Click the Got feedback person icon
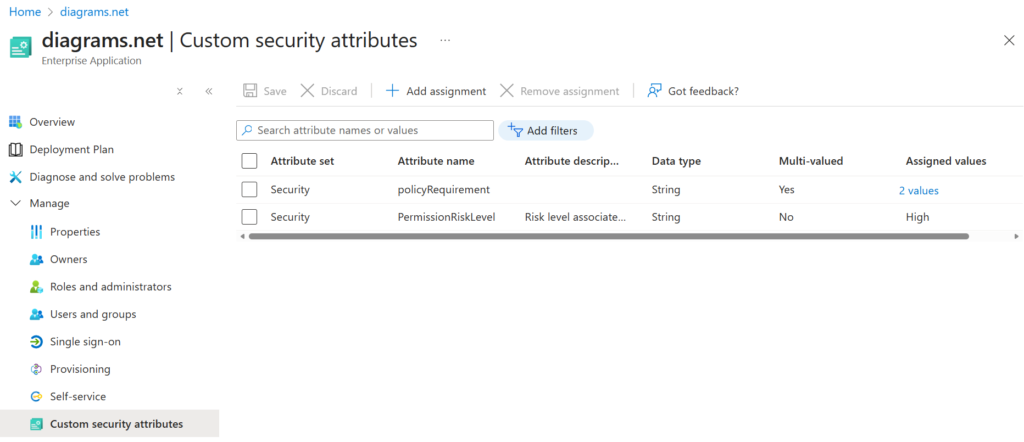 654,91
